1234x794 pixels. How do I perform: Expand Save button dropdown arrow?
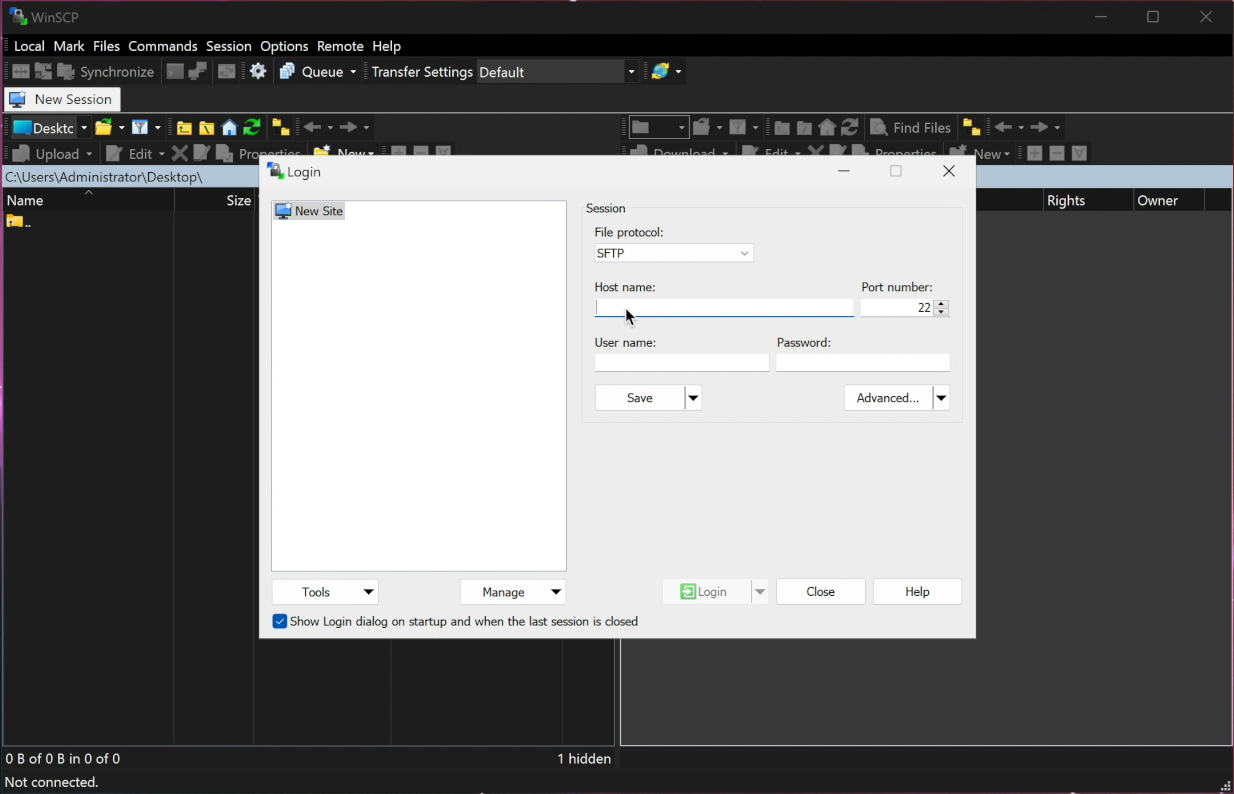[x=693, y=398]
